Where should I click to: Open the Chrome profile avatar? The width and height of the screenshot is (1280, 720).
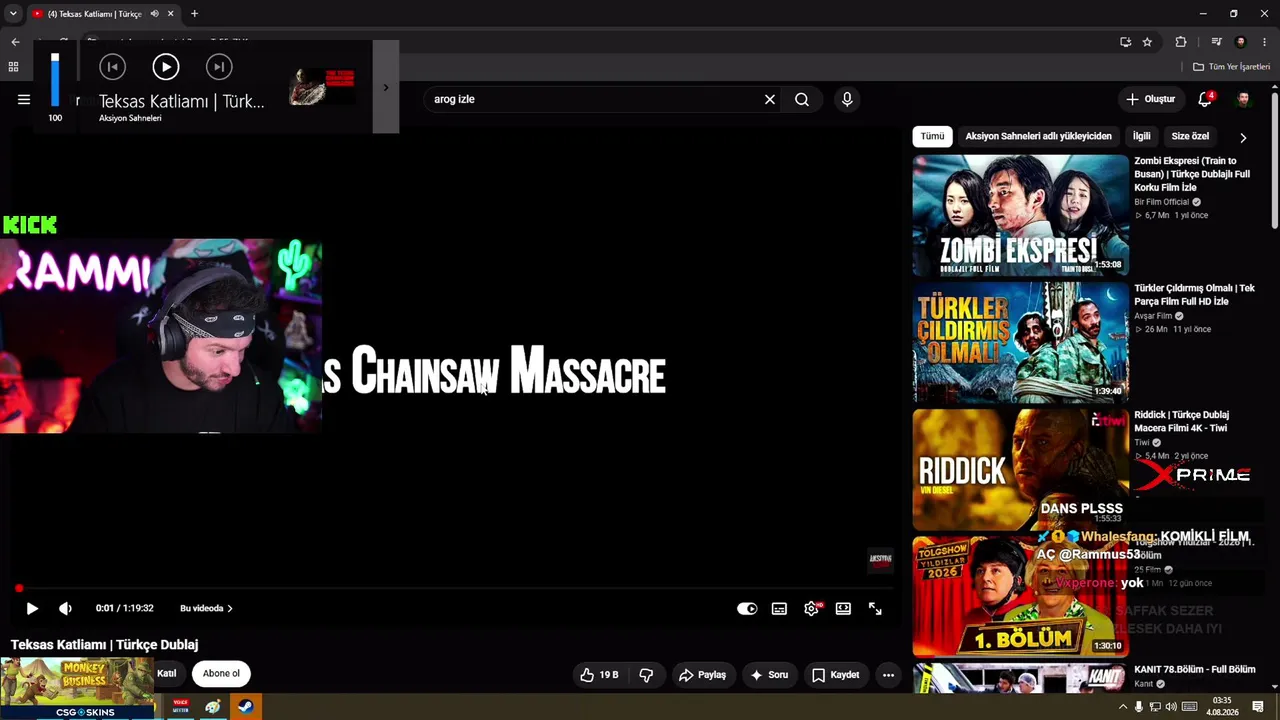point(1241,42)
